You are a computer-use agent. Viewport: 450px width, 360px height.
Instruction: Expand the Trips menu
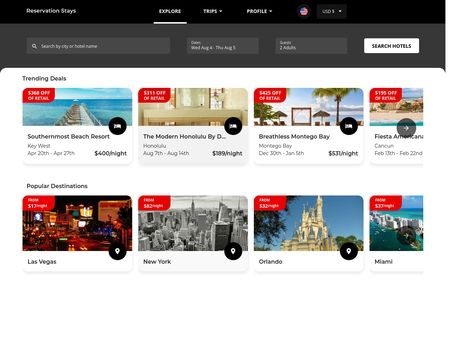pos(213,11)
